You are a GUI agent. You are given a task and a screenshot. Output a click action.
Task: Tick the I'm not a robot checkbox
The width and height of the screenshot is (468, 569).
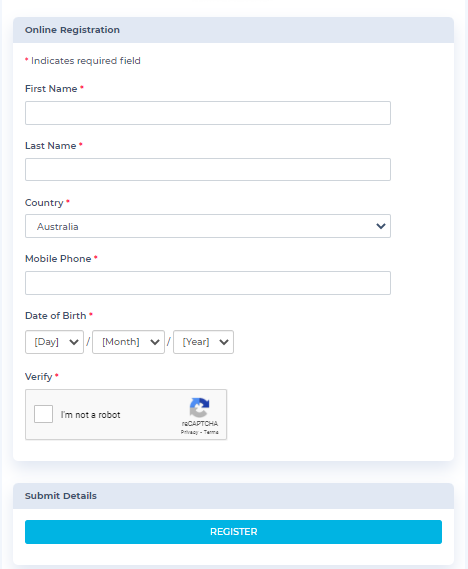click(x=44, y=414)
